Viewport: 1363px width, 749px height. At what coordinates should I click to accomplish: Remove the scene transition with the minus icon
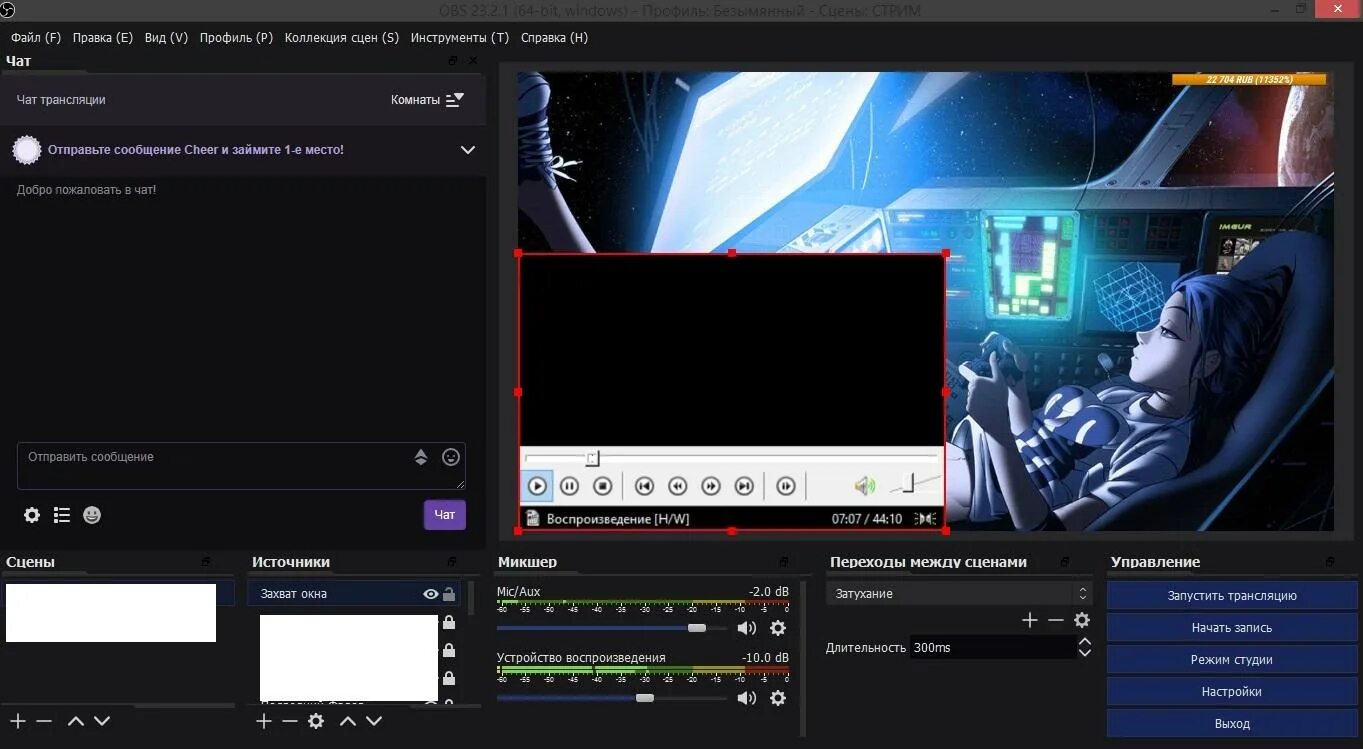tap(1056, 620)
